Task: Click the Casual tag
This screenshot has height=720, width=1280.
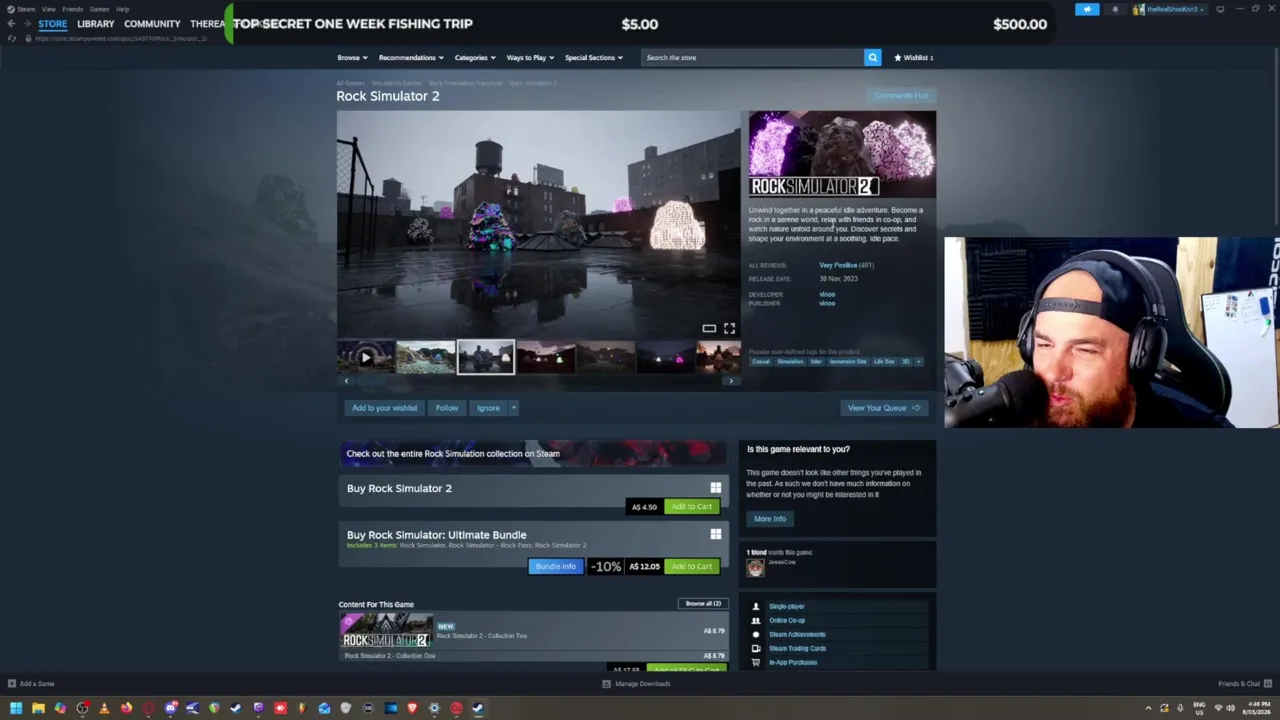Action: click(761, 361)
